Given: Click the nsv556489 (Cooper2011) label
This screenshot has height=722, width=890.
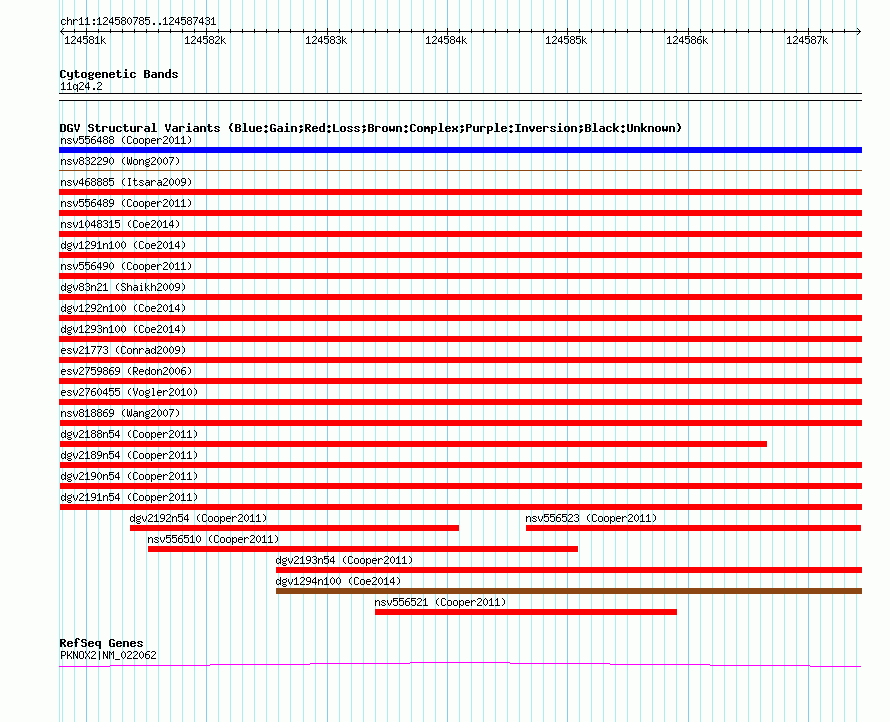Looking at the screenshot, I should pyautogui.click(x=126, y=203).
